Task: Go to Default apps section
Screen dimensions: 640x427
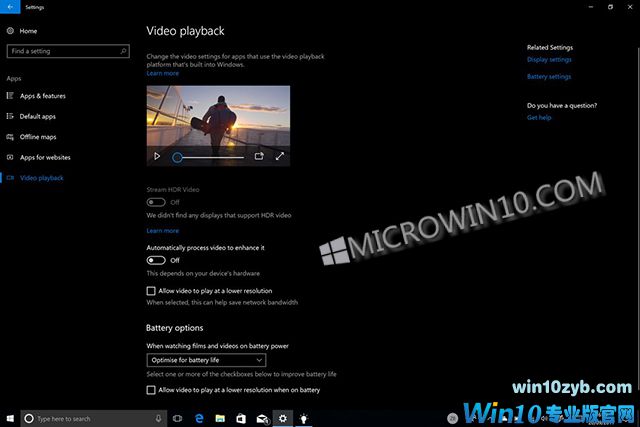Action: [x=38, y=116]
